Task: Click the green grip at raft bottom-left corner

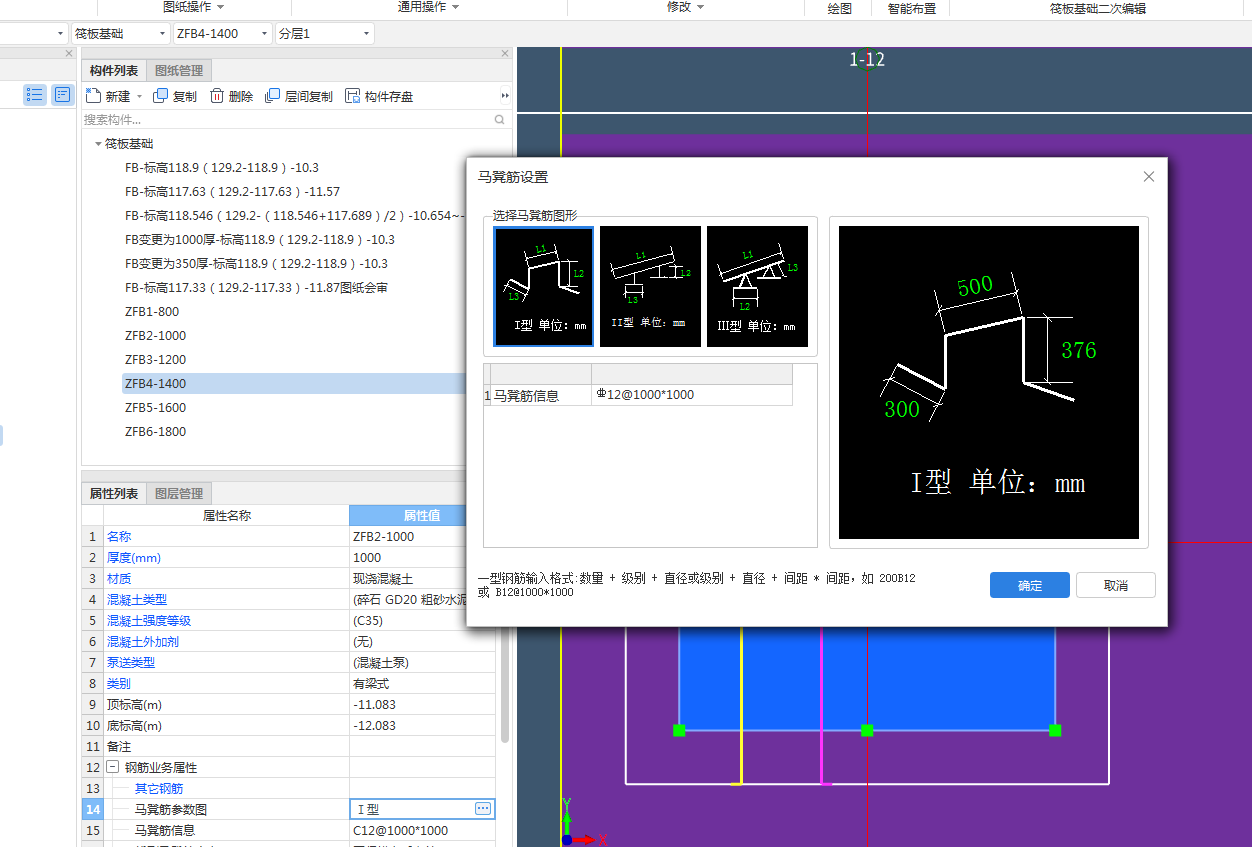Action: 679,730
